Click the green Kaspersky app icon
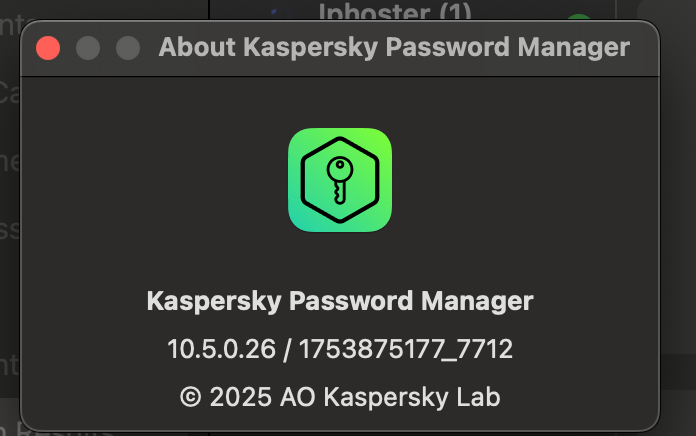The image size is (696, 436). (x=340, y=180)
